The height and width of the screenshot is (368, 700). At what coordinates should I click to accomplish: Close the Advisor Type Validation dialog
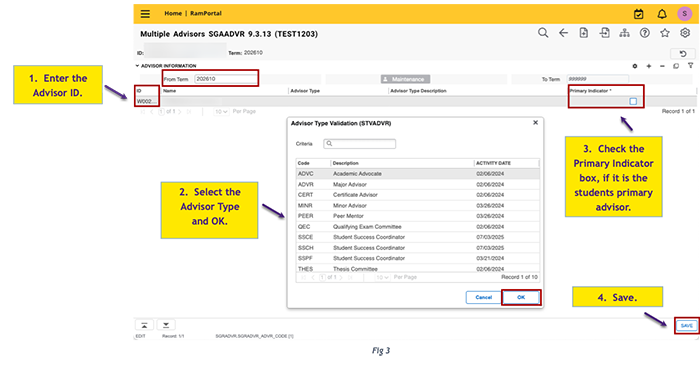coord(536,122)
